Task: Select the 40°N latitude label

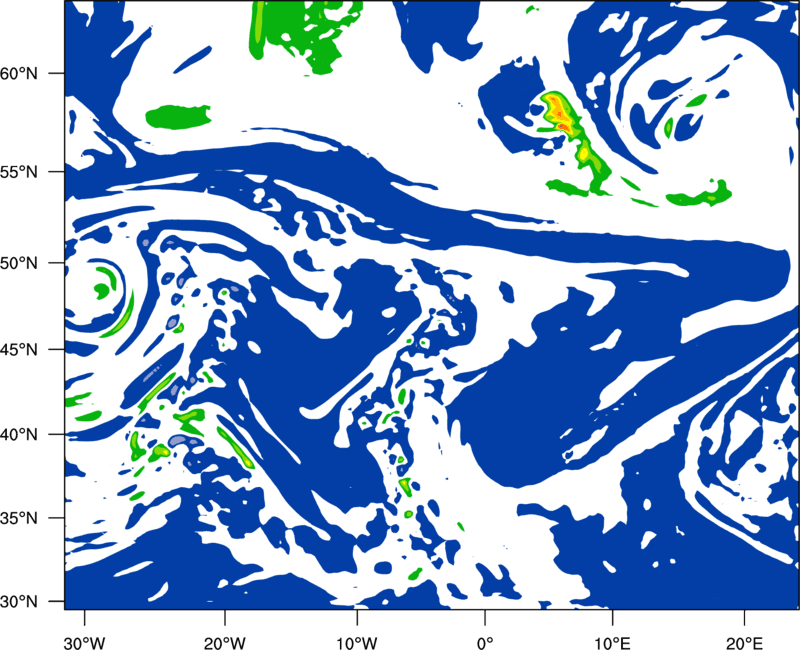Action: [19, 434]
